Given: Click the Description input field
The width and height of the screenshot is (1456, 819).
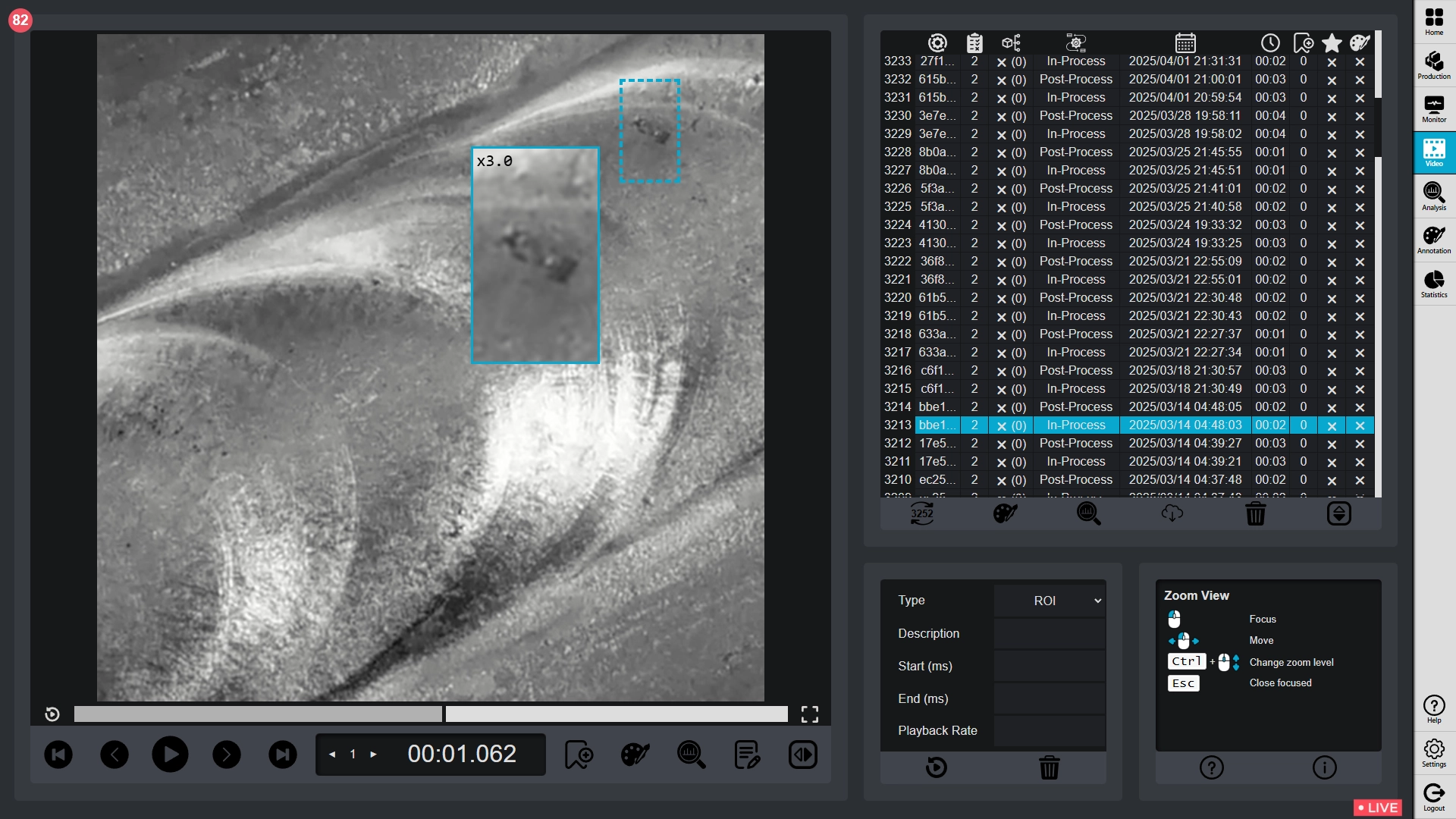Looking at the screenshot, I should pyautogui.click(x=1050, y=633).
